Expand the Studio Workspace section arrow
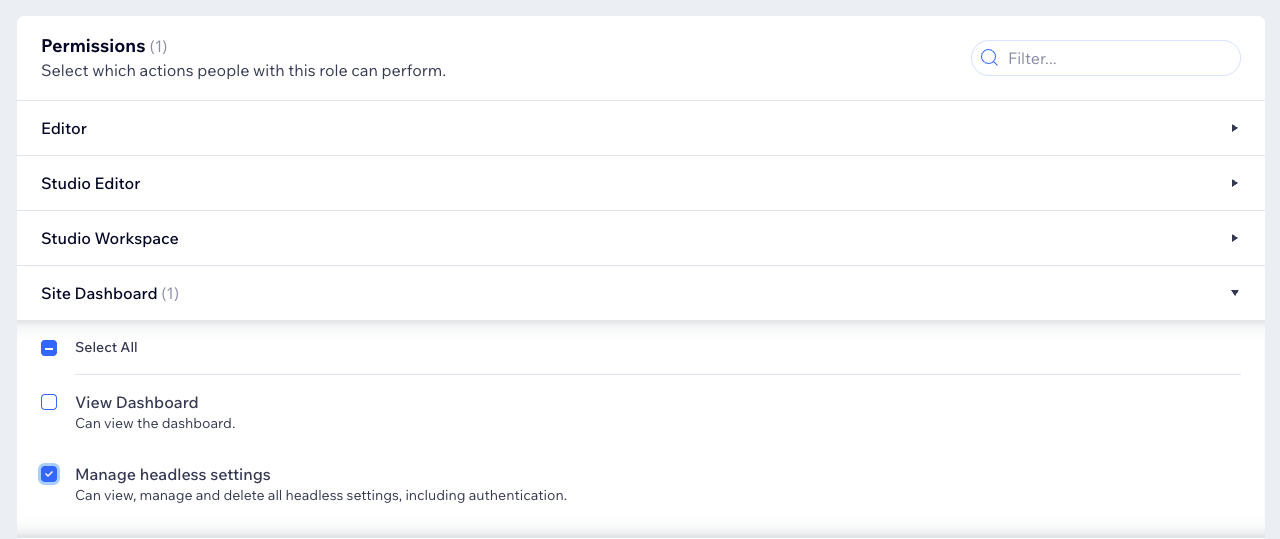The image size is (1280, 539). coord(1235,238)
